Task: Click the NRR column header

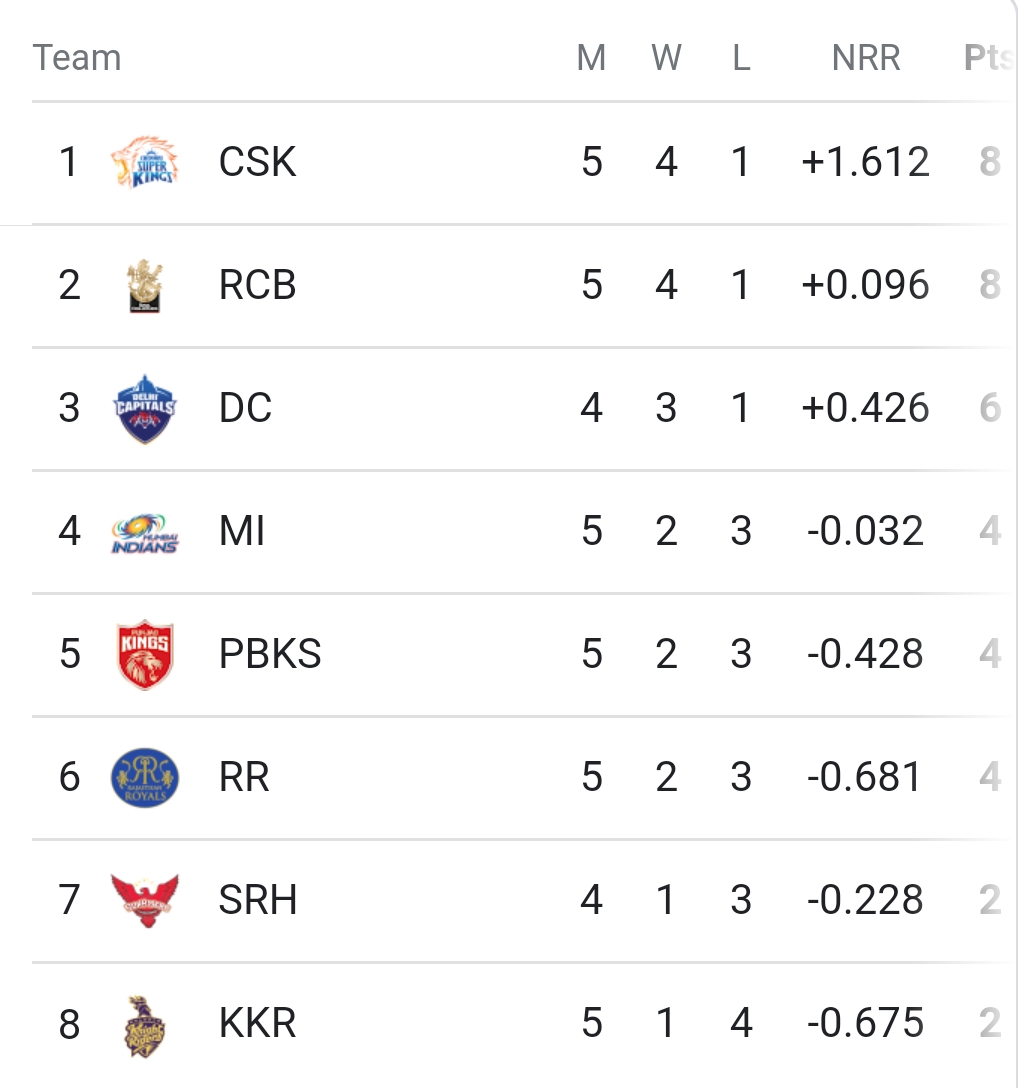Action: (x=866, y=58)
